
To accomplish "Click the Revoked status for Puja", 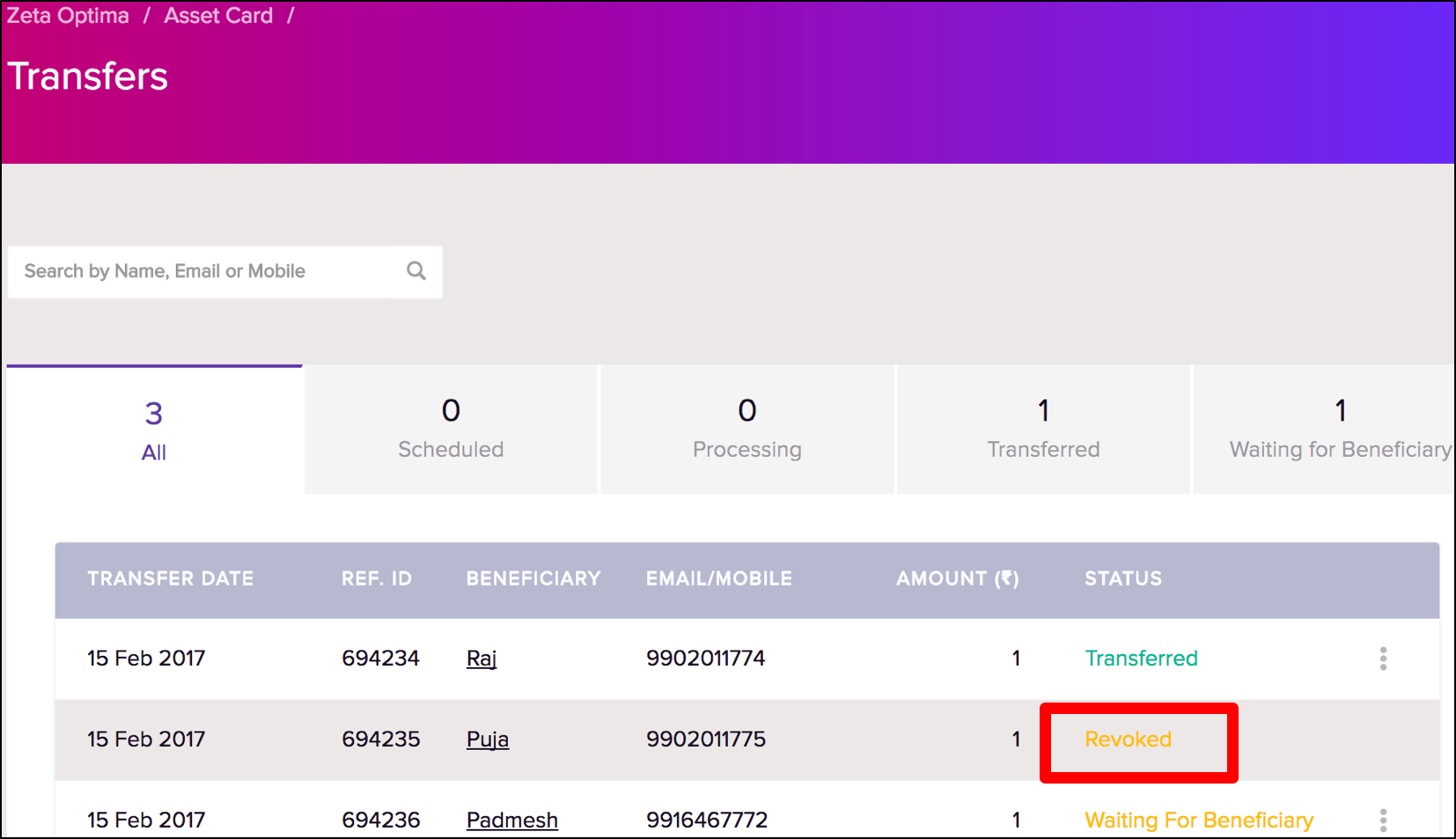I will tap(1128, 740).
